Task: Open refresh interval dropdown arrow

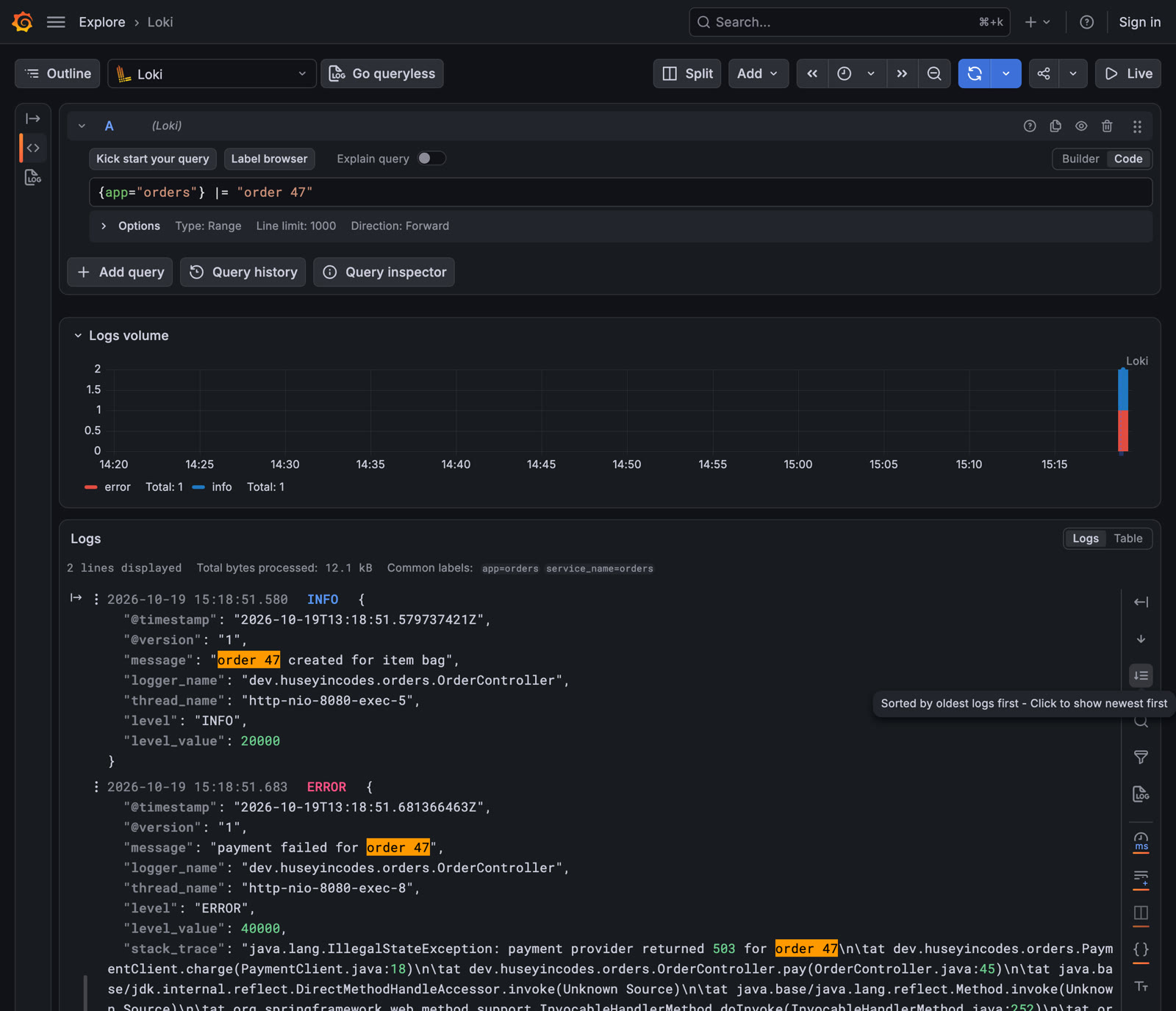Action: [x=1005, y=73]
